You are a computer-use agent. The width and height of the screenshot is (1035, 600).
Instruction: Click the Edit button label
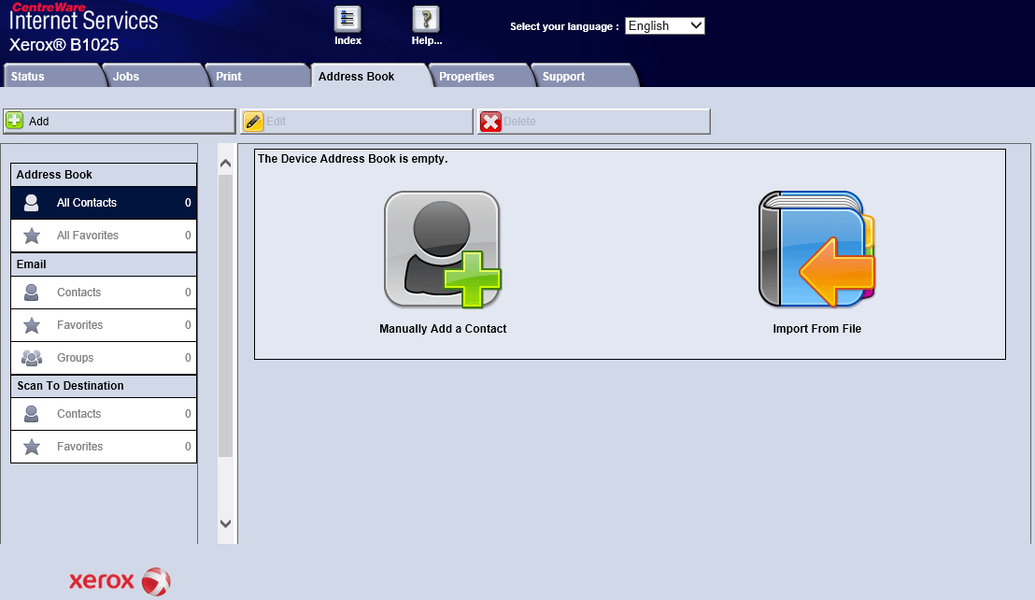(x=276, y=121)
